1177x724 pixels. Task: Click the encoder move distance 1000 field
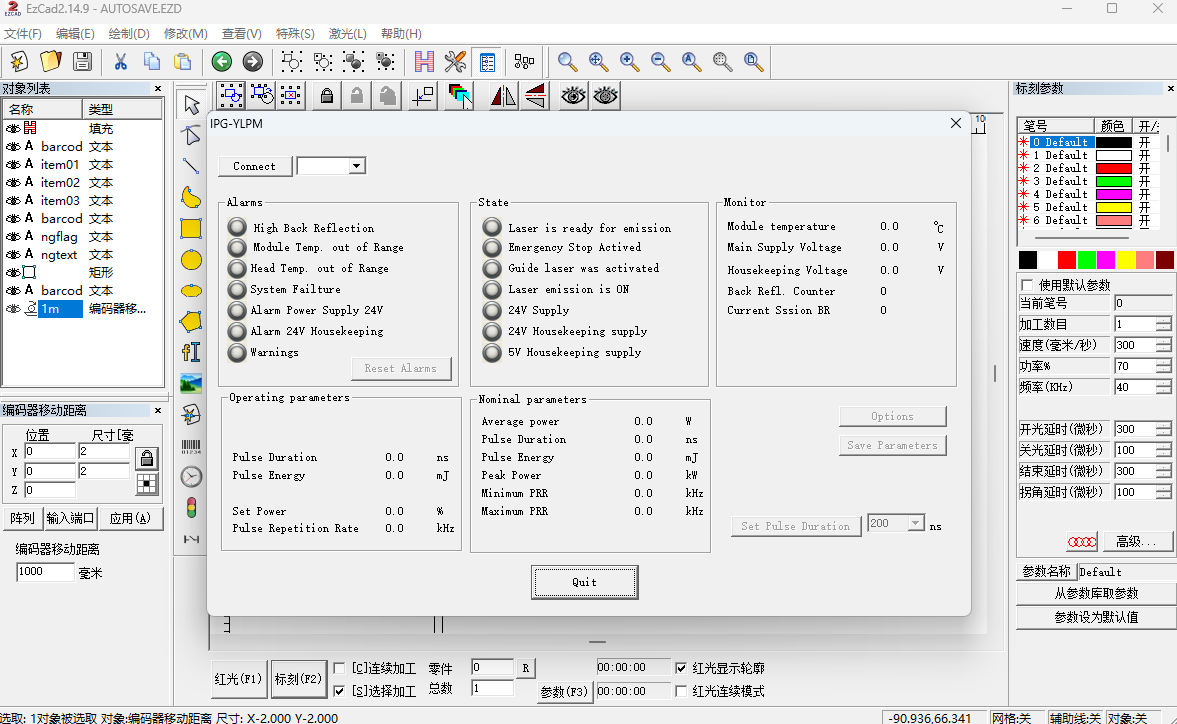click(45, 572)
